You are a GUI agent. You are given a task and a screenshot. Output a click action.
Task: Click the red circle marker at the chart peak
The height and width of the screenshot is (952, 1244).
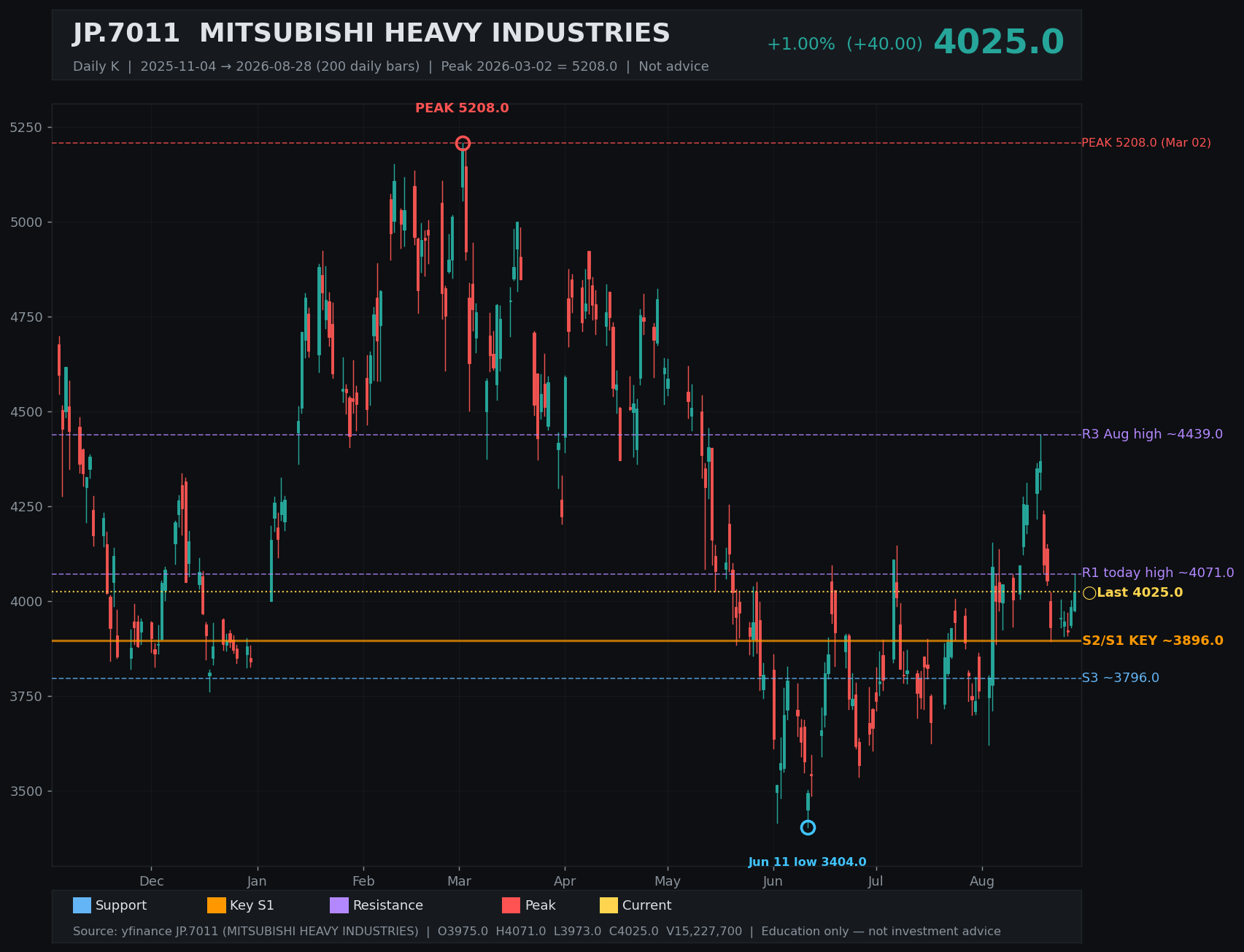click(463, 143)
